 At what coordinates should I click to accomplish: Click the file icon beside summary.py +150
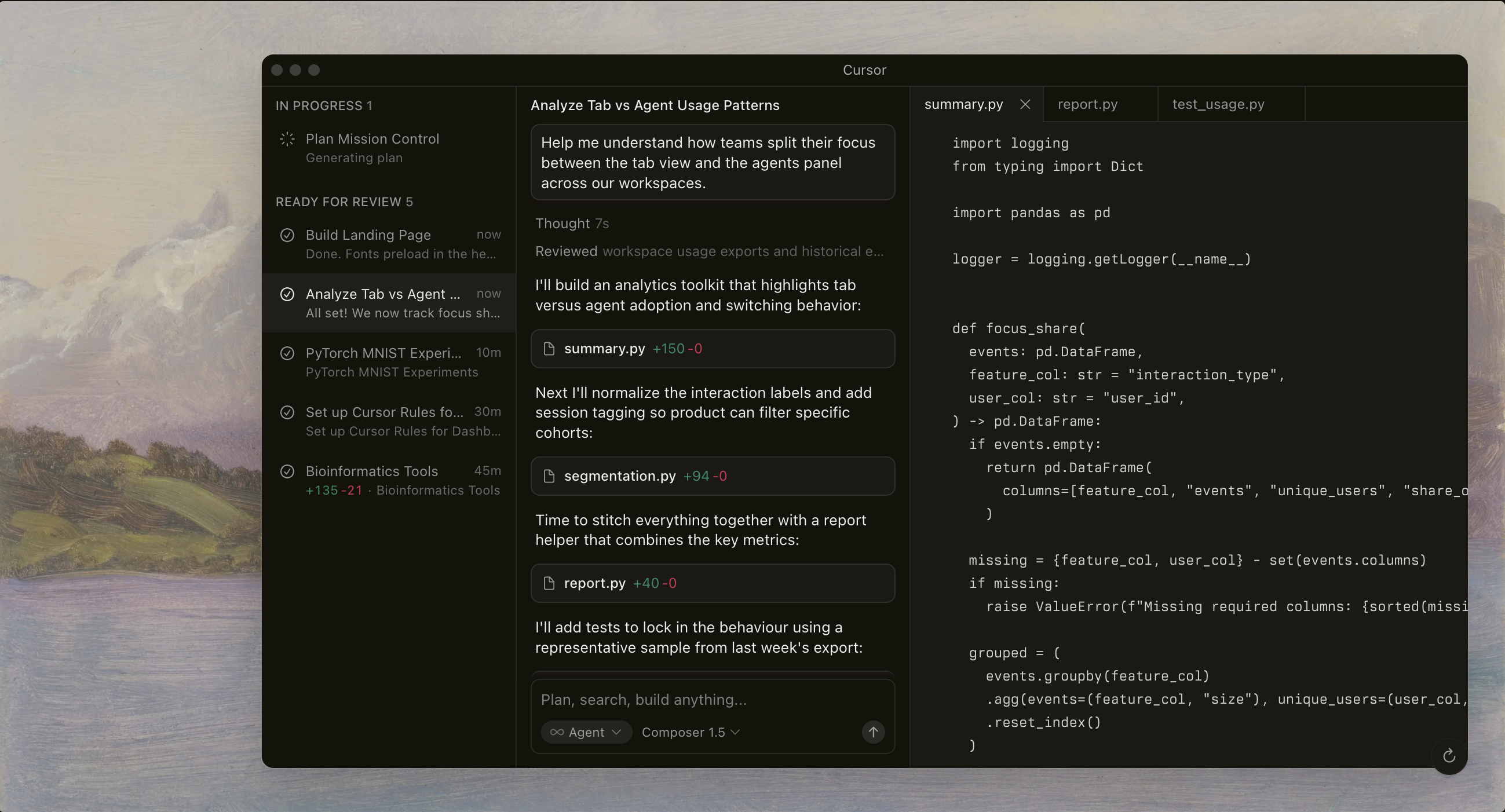(549, 349)
